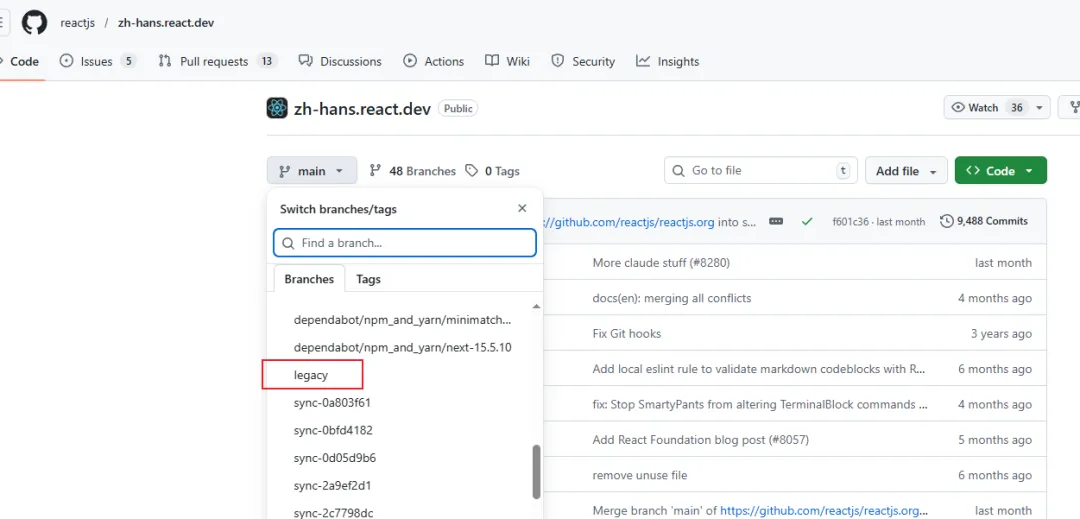The image size is (1080, 519).
Task: Click the Public visibility label
Action: click(x=458, y=108)
